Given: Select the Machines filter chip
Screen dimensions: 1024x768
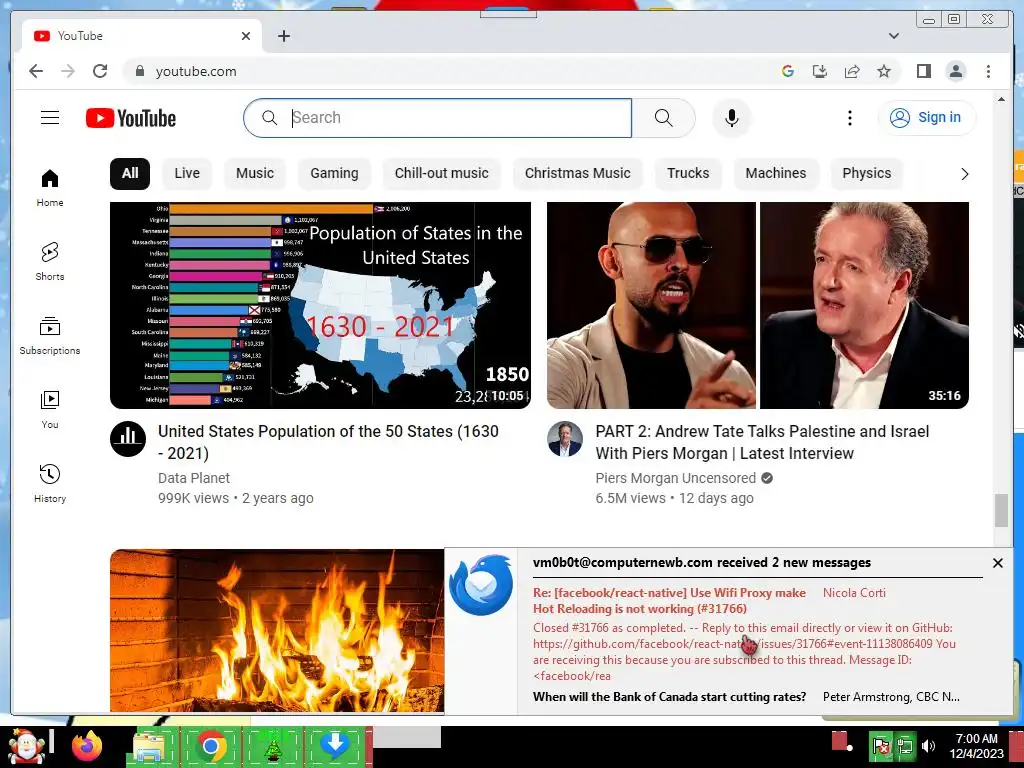Looking at the screenshot, I should coord(776,173).
